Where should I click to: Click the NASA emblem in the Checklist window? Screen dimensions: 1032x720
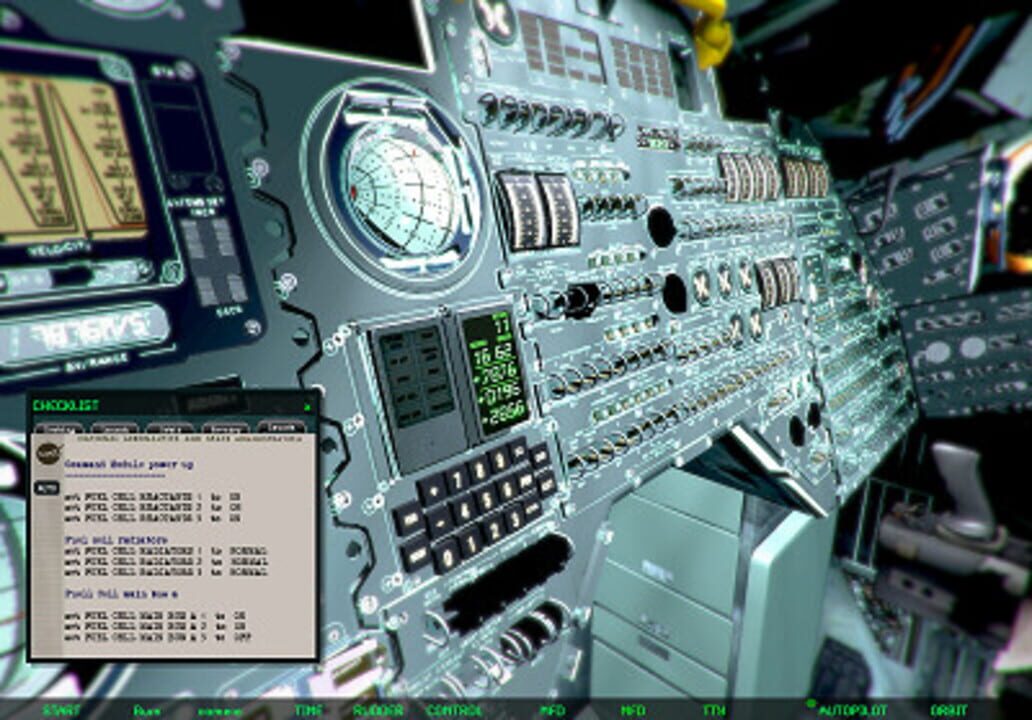point(47,450)
